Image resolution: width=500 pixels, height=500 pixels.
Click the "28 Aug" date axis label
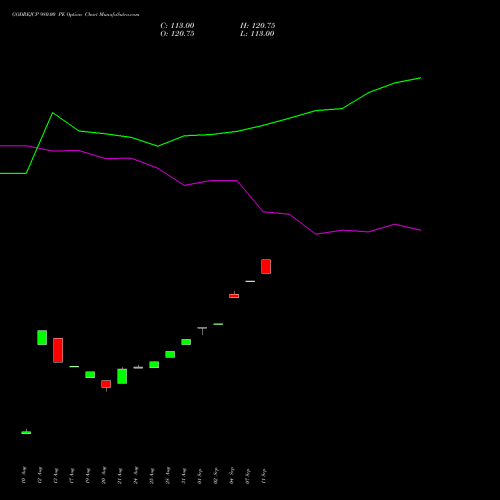tap(168, 475)
